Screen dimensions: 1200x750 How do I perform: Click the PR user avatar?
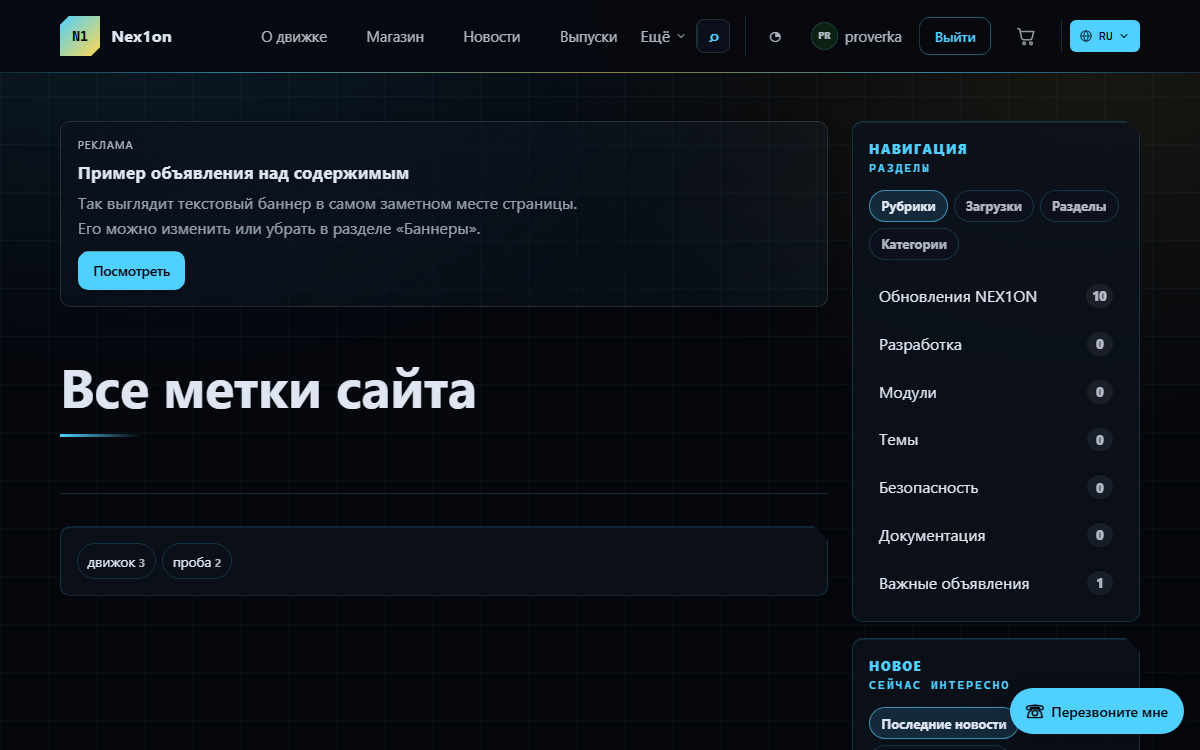coord(824,36)
